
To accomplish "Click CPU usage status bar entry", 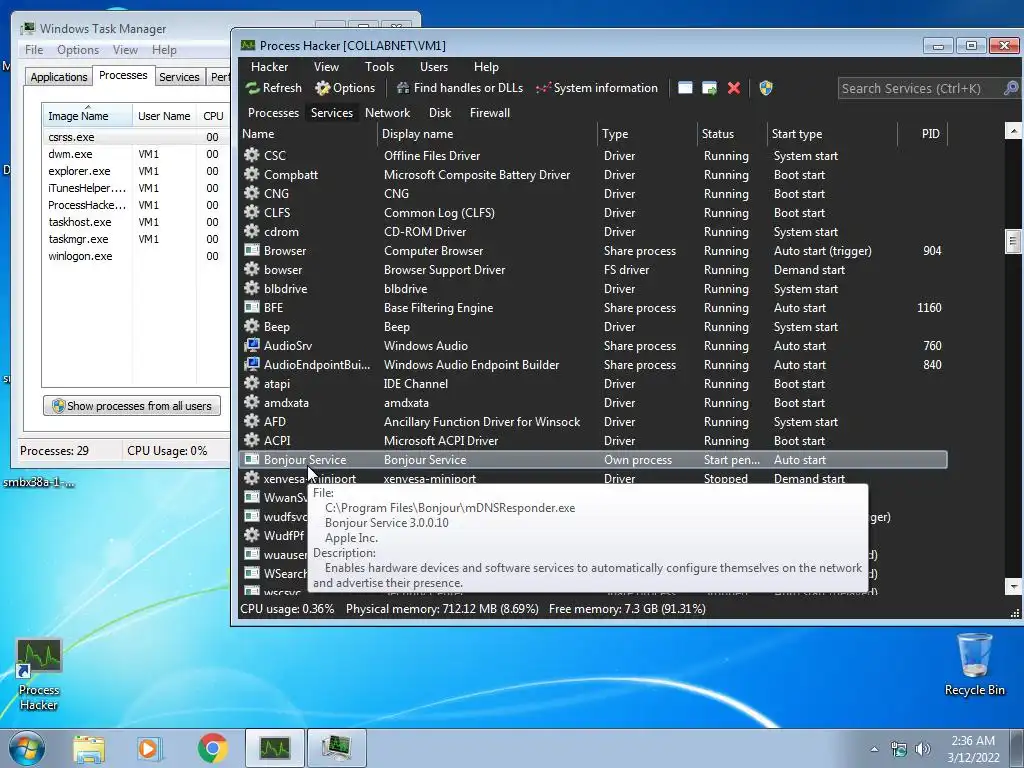I will [x=287, y=609].
